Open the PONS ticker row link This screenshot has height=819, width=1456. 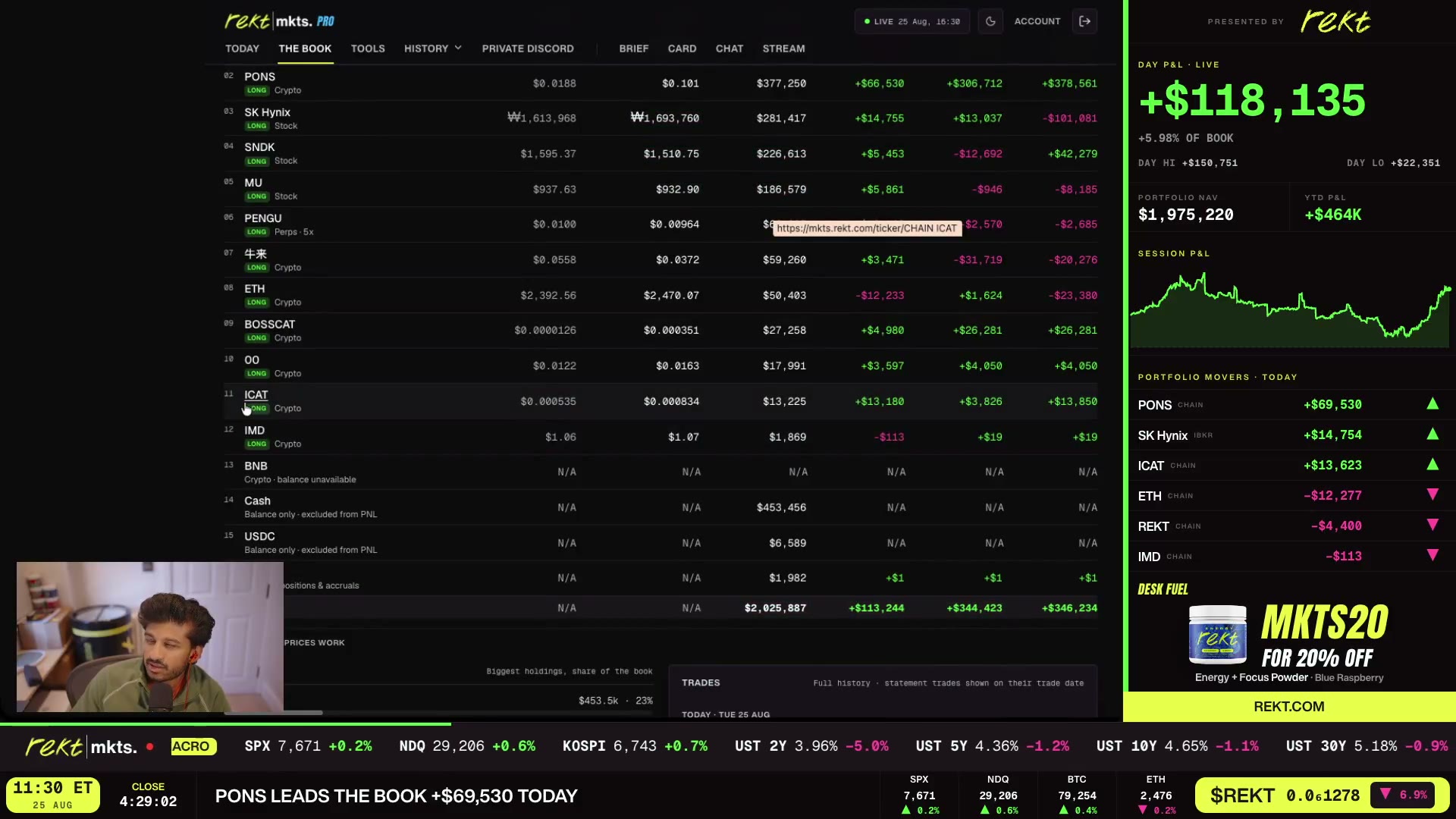click(x=259, y=77)
